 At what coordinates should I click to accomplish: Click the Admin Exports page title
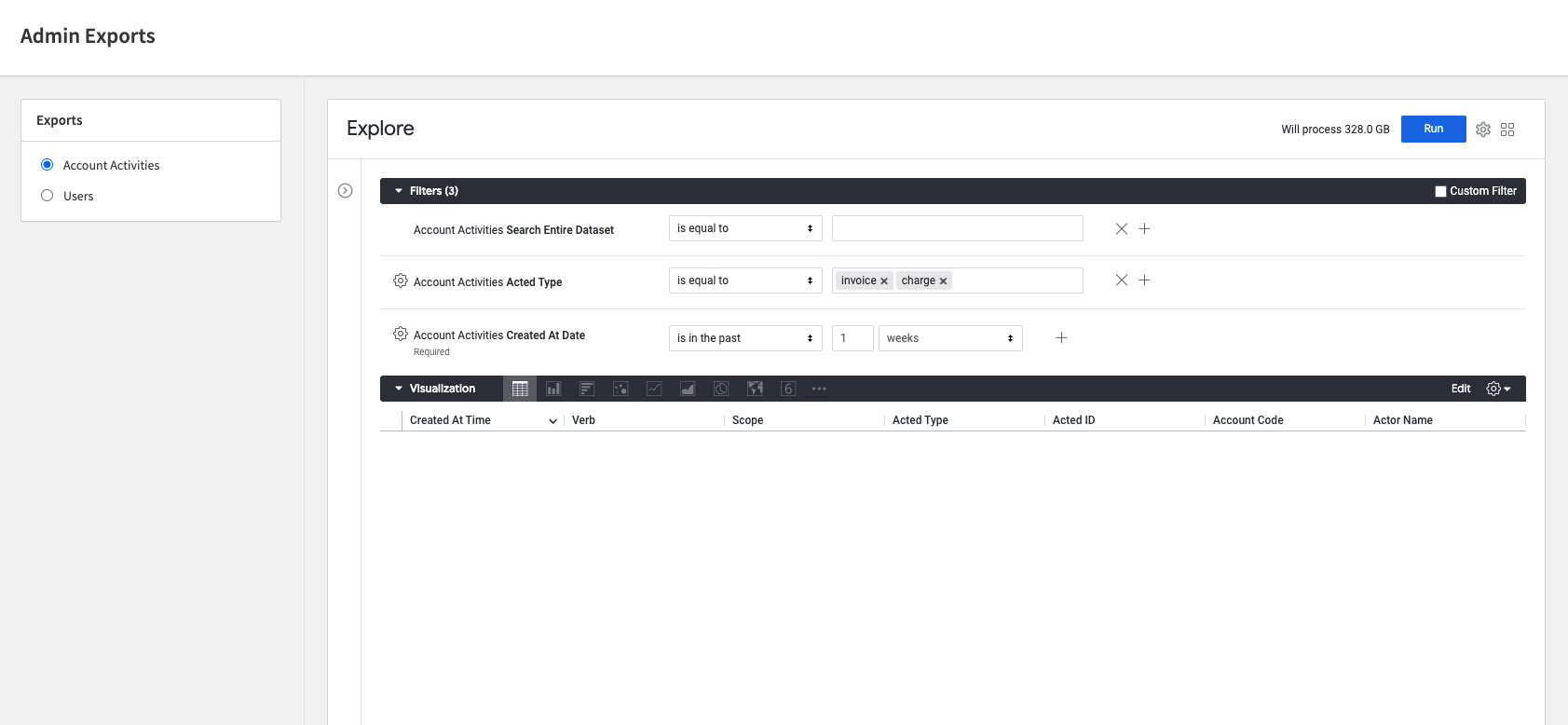(x=88, y=36)
